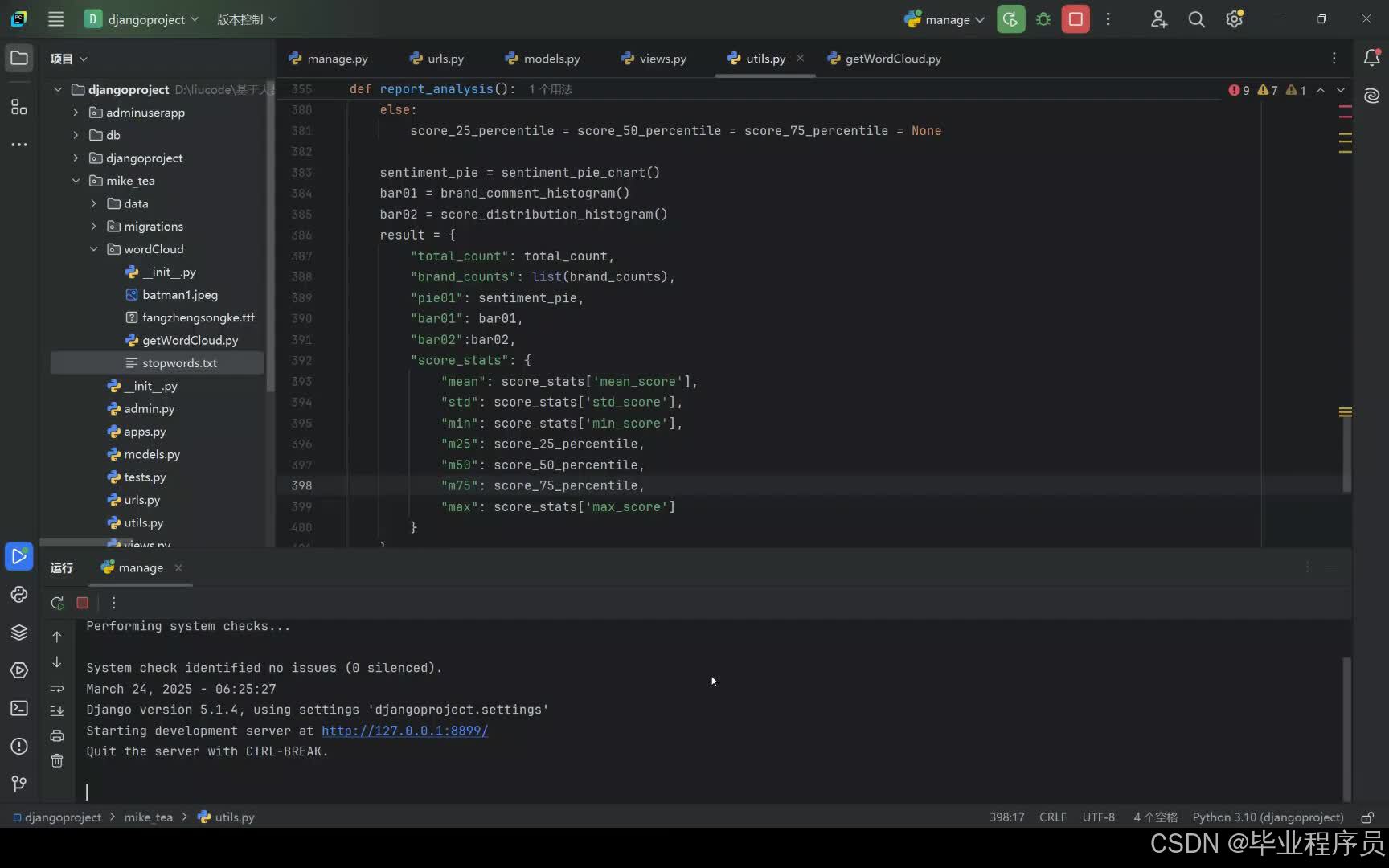Open the Terminal tool window
This screenshot has width=1389, height=868.
point(19,708)
